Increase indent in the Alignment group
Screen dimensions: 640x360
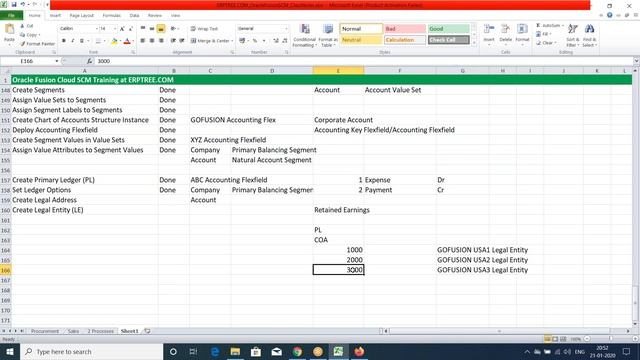coord(182,41)
